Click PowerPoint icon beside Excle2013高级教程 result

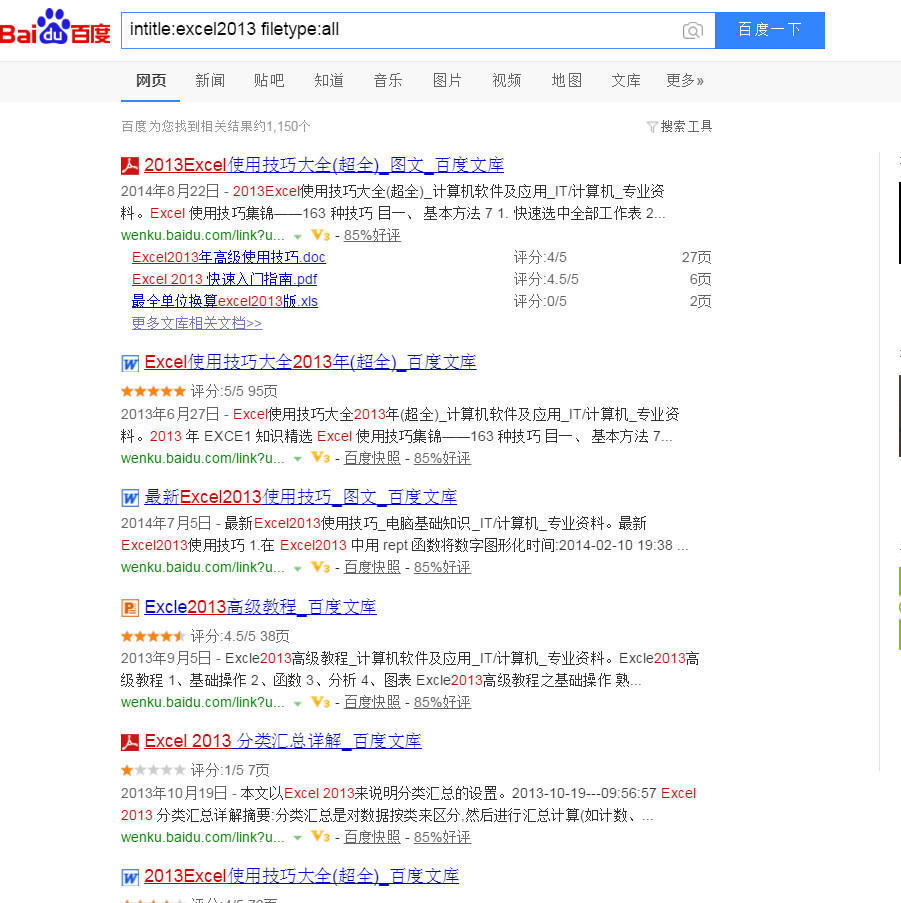point(130,608)
